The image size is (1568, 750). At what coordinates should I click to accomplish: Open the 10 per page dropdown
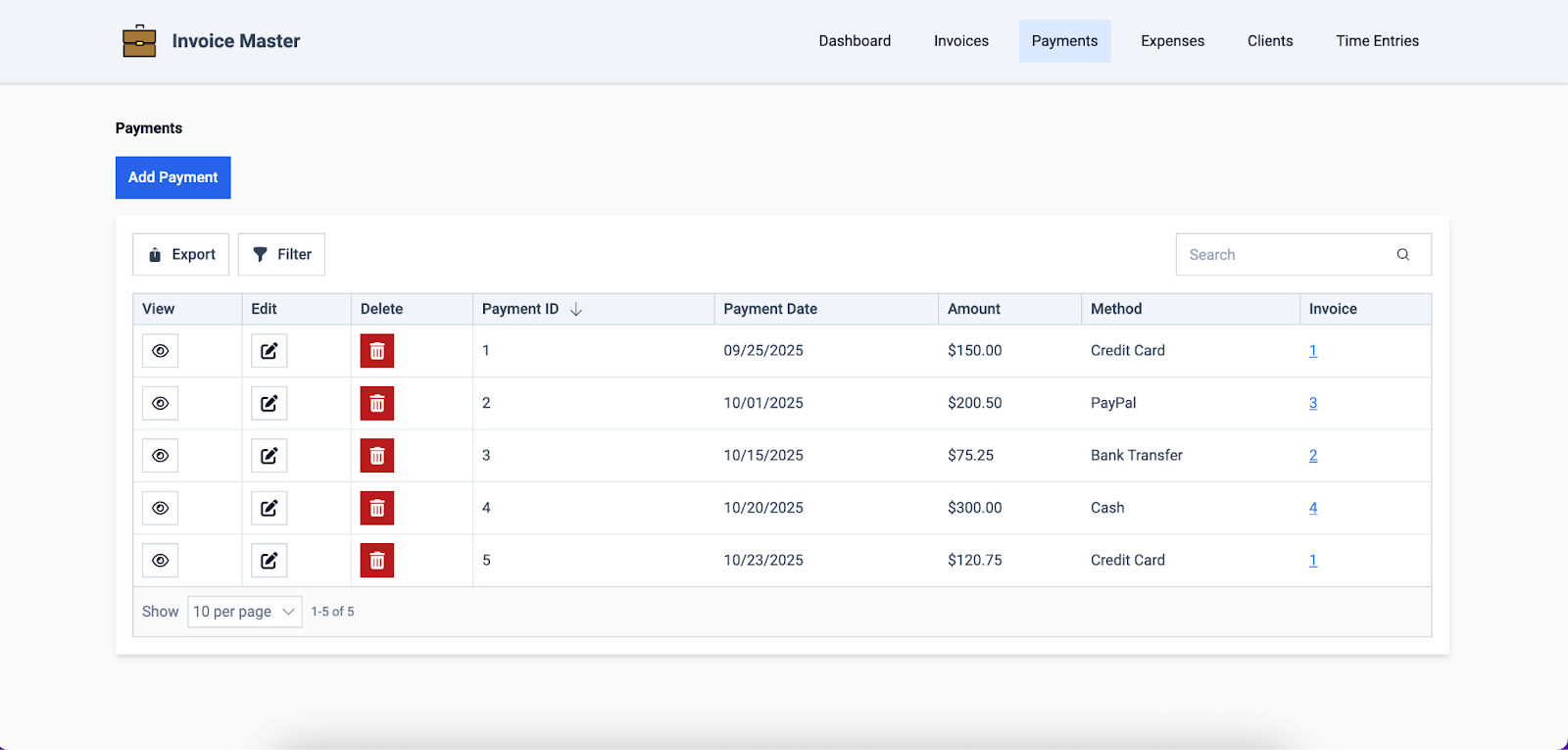click(244, 612)
